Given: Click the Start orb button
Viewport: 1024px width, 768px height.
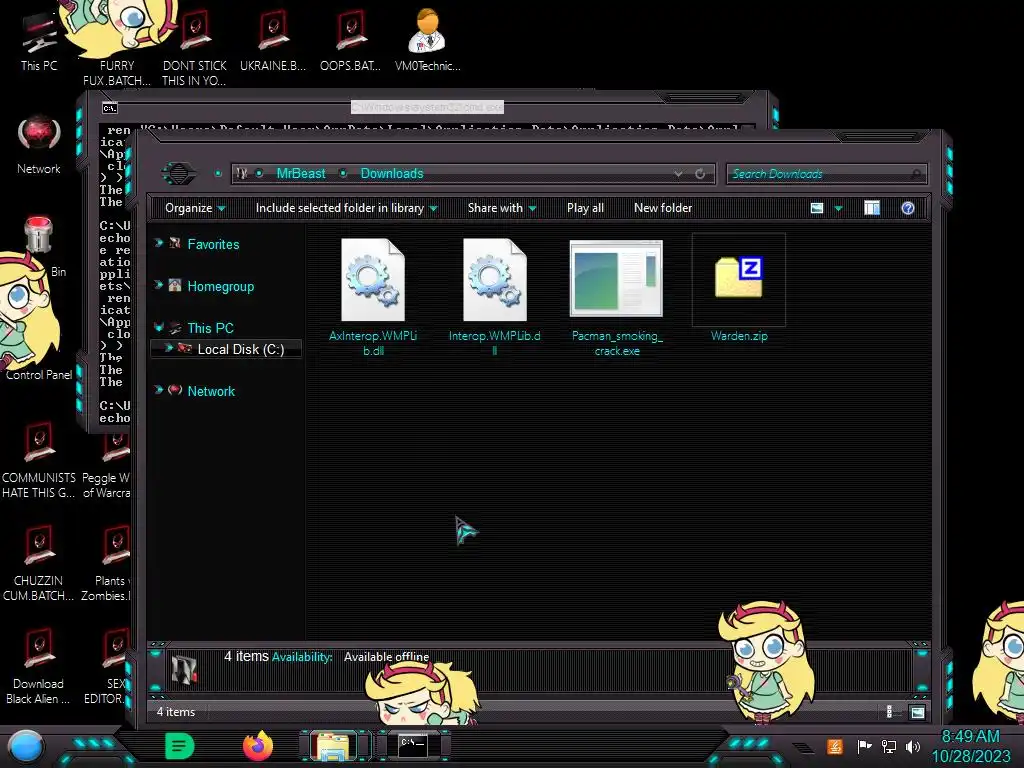Looking at the screenshot, I should [26, 747].
